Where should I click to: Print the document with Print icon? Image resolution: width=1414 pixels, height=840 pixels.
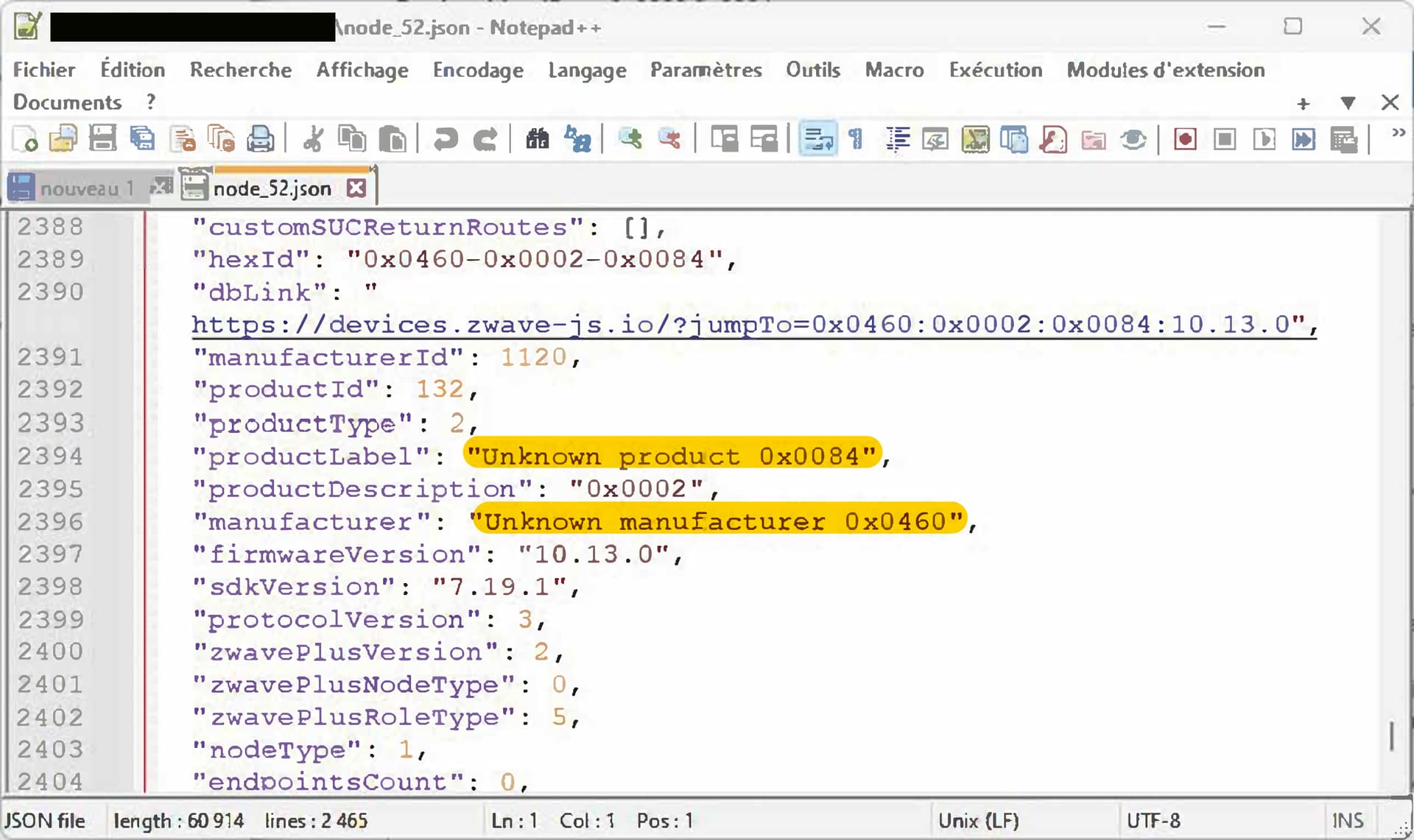pyautogui.click(x=261, y=138)
